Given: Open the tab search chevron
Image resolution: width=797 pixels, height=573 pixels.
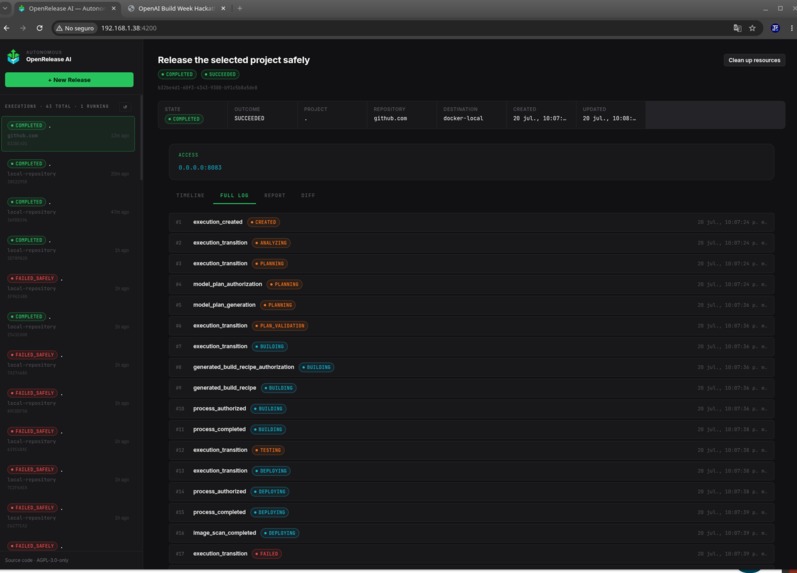Looking at the screenshot, I should 5,8.
